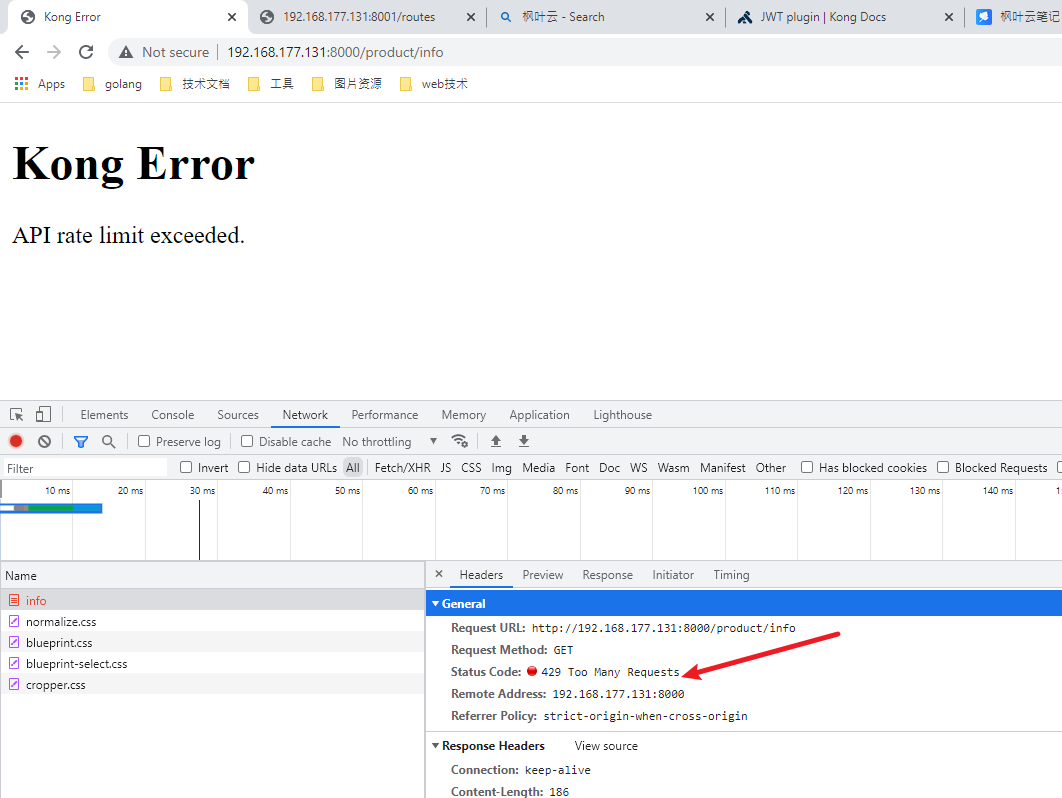Click the browser forward arrow
Viewport: 1062px width, 798px height.
54,52
